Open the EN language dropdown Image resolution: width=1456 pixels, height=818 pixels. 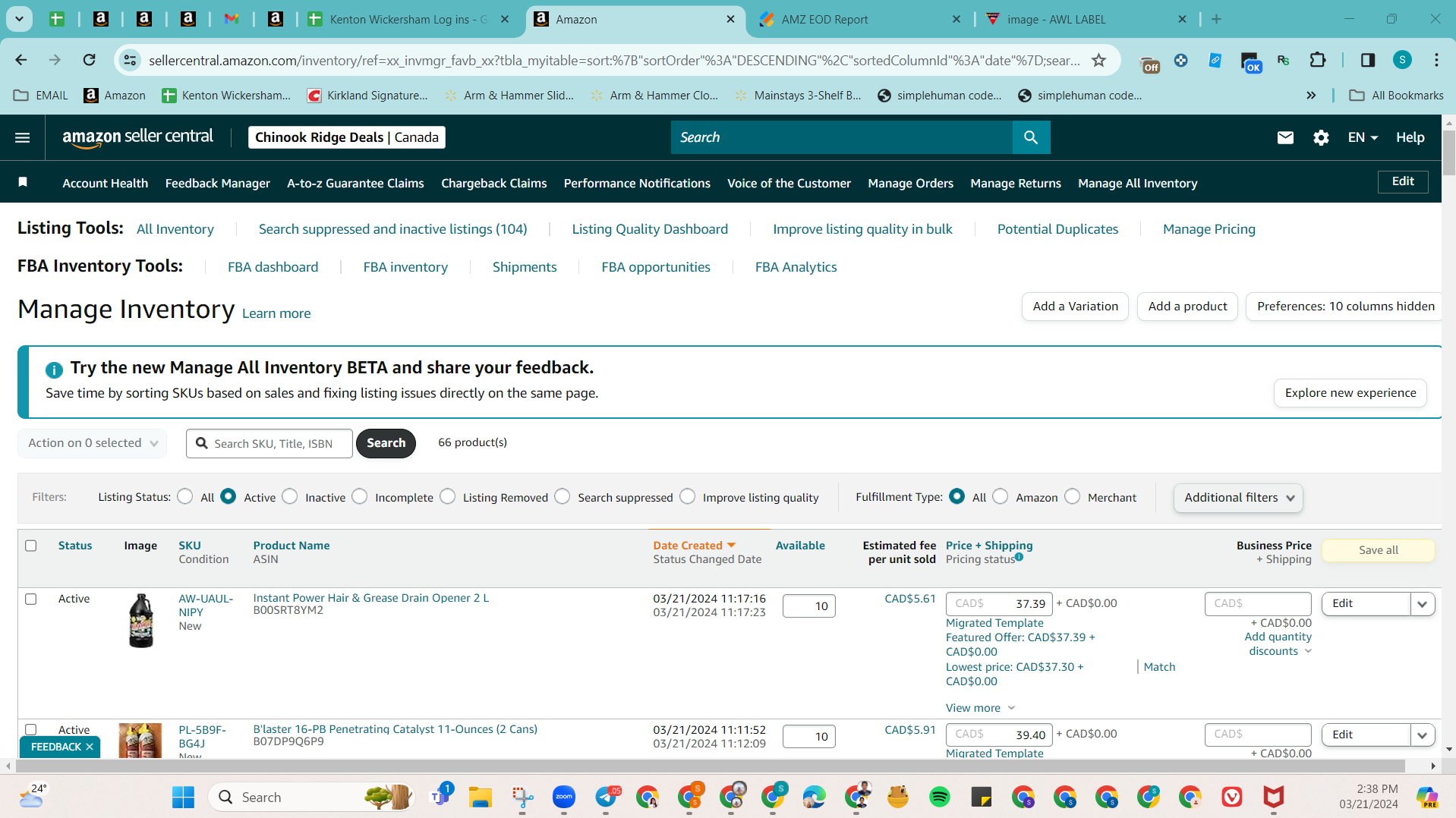coord(1363,137)
